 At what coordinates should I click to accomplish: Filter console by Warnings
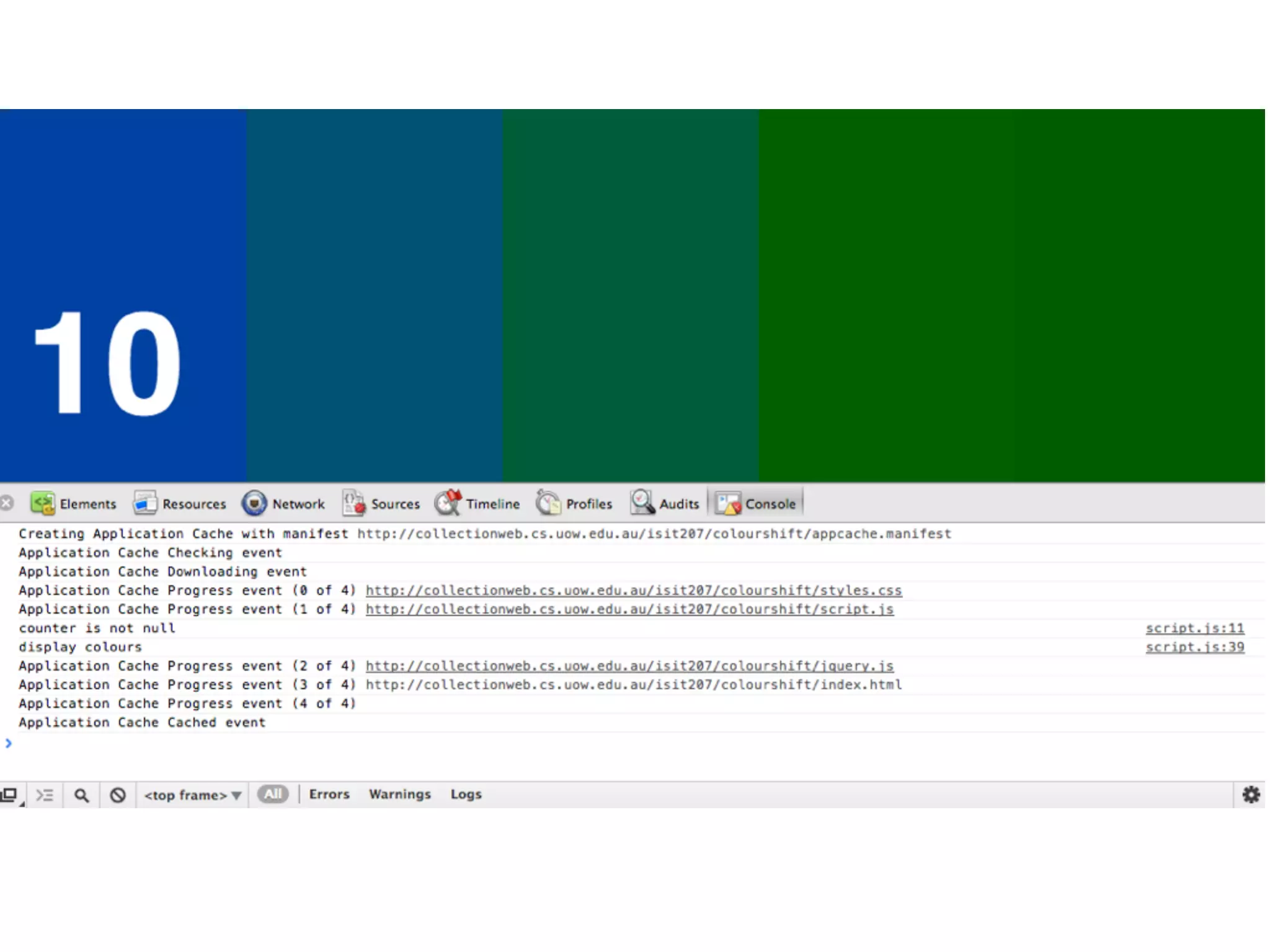(x=399, y=794)
